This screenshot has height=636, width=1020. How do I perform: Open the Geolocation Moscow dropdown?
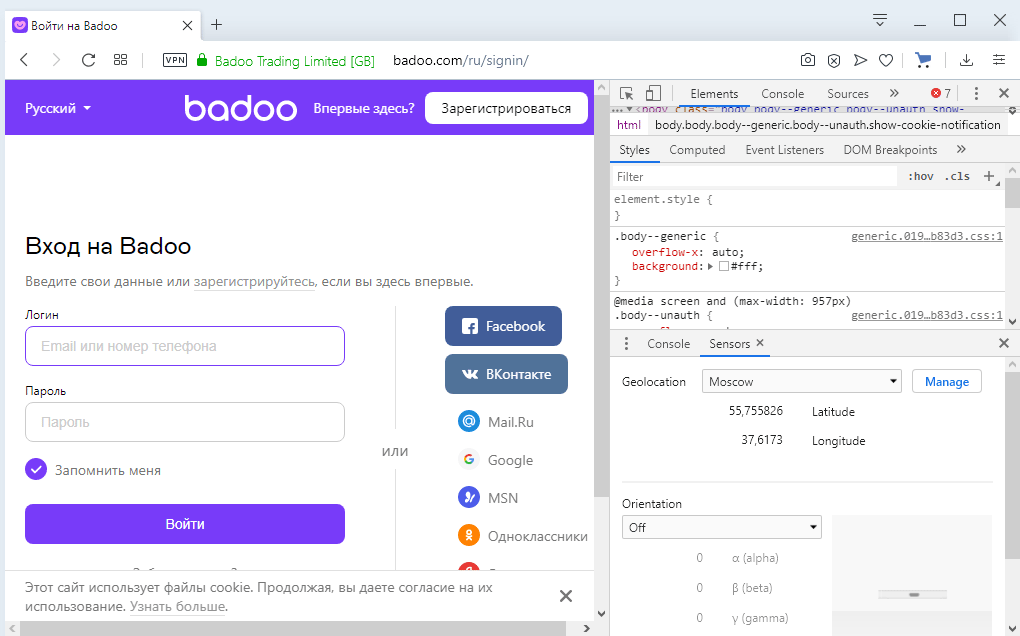tap(801, 381)
